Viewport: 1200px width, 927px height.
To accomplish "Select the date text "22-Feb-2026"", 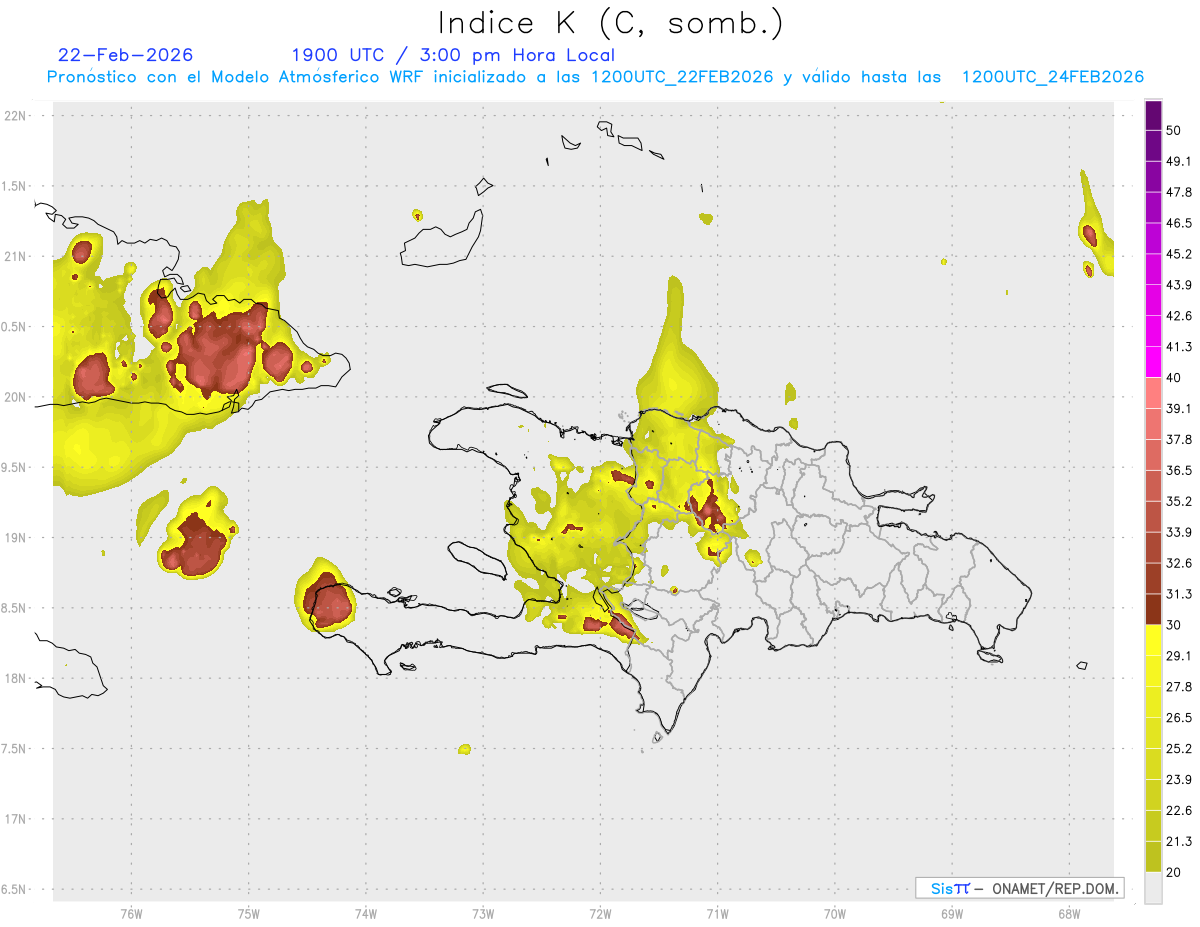I will tap(126, 55).
